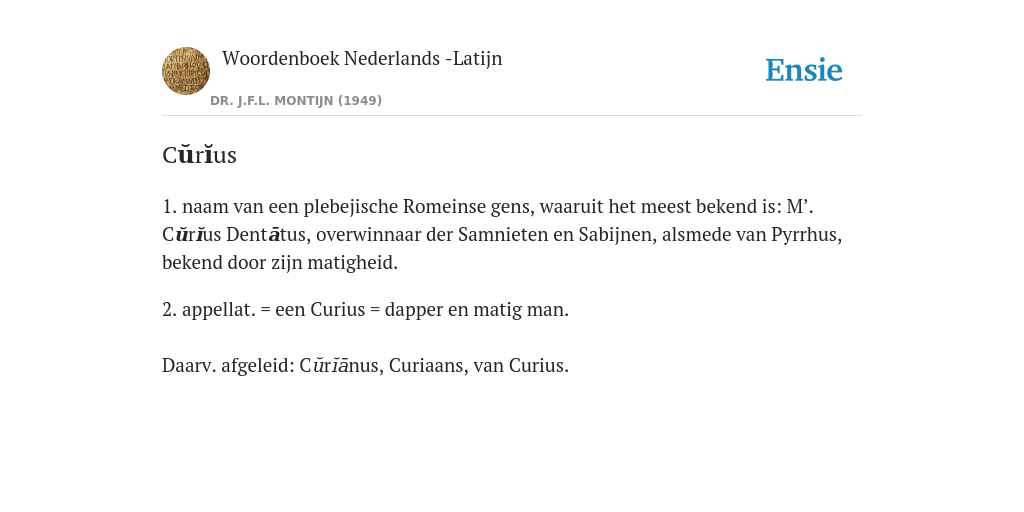This screenshot has width=1024, height=512.
Task: Click the 'Daarv. afgeleid' line
Action: (365, 365)
